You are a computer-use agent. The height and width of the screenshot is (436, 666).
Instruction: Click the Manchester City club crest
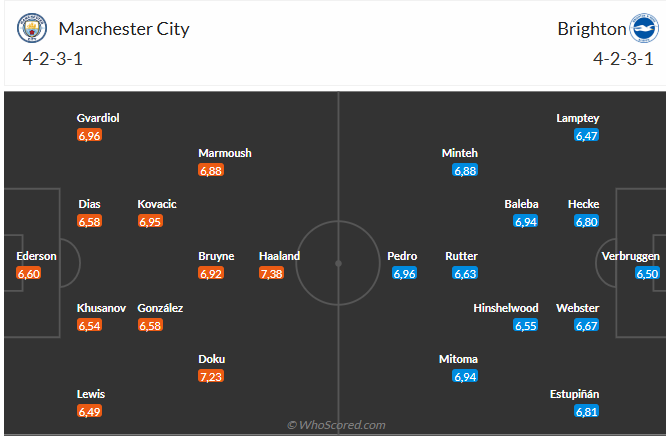click(32, 28)
